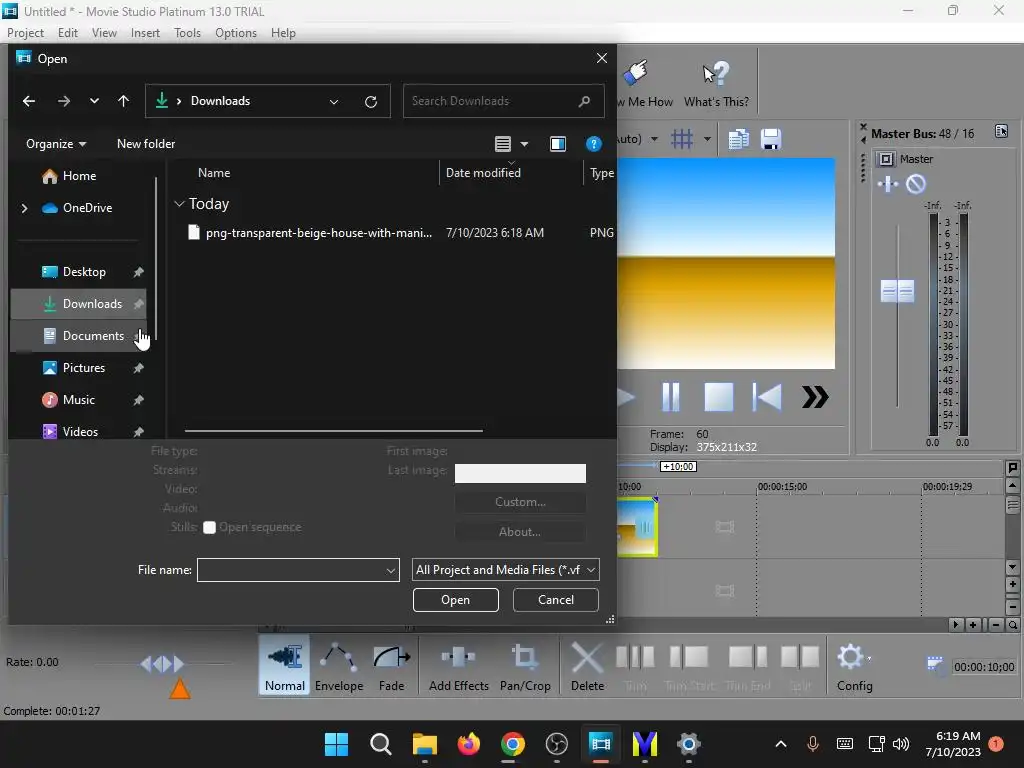Go up one folder level
Image resolution: width=1024 pixels, height=768 pixels.
[x=123, y=101]
